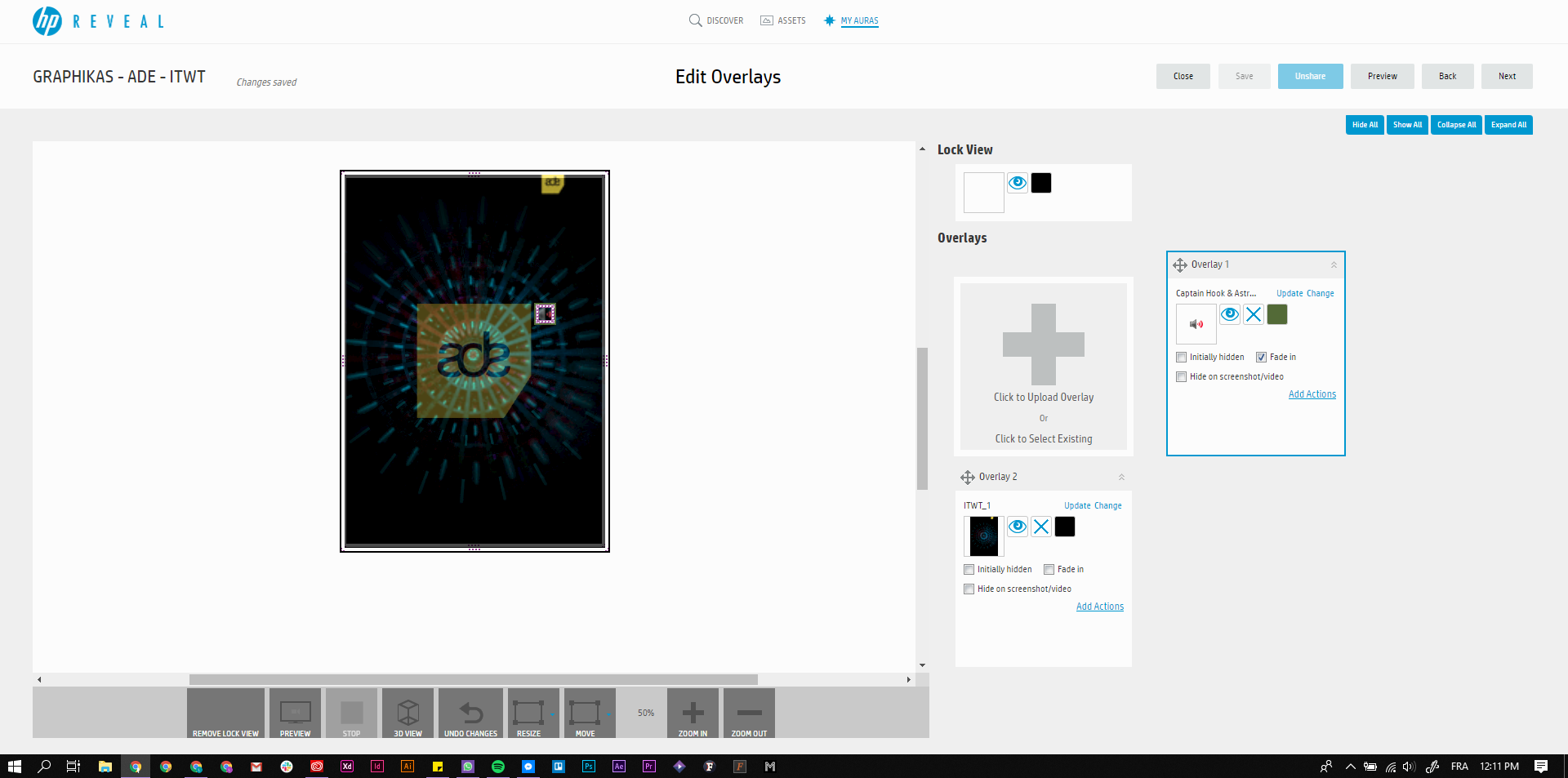Select Overlay 1 audio thumbnail

coord(1196,324)
